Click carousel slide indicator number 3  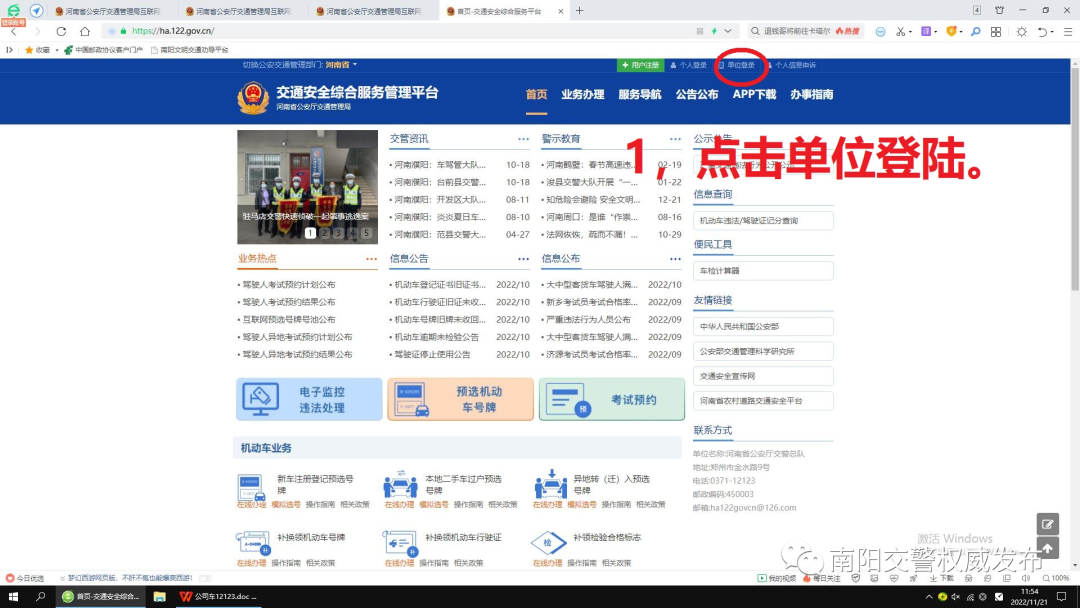coord(338,232)
